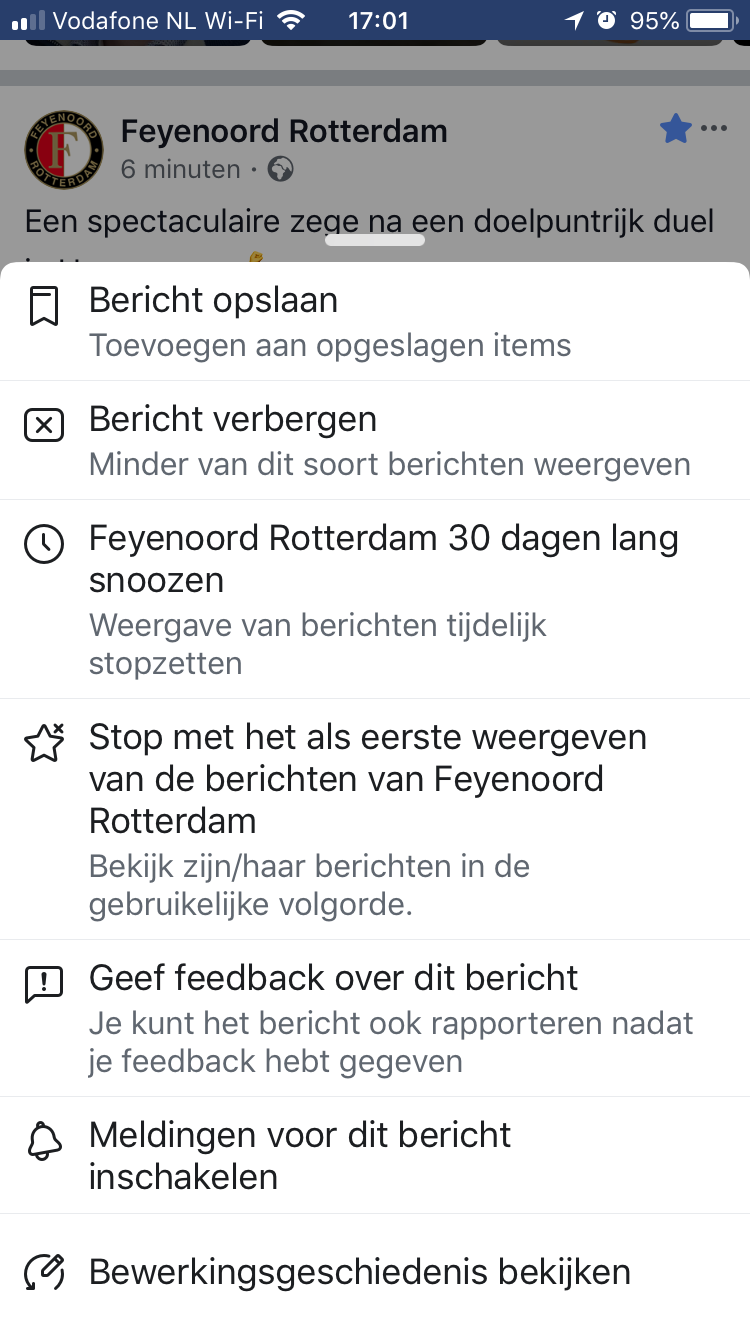Viewport: 750px width, 1334px height.
Task: Tap the globe public audience icon
Action: tap(281, 170)
